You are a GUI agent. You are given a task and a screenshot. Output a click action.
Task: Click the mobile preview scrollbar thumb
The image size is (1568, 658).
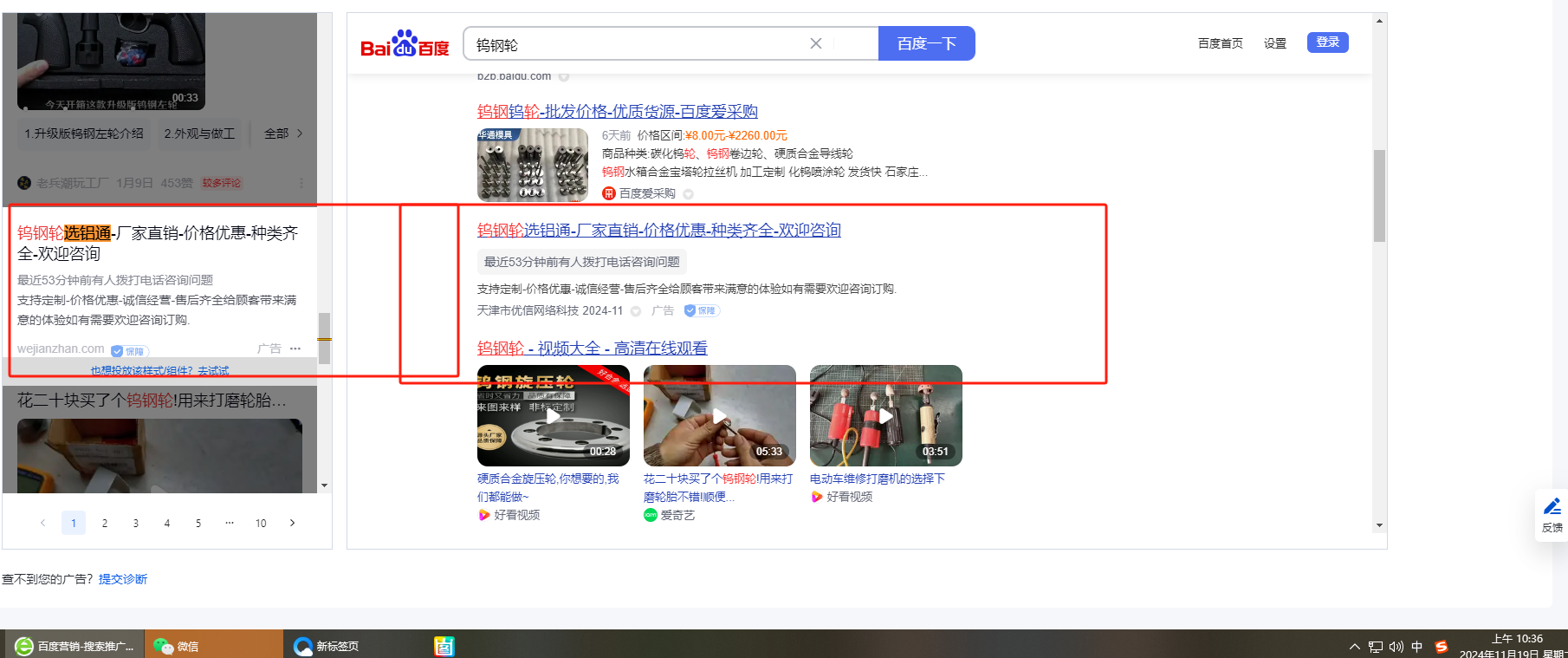[x=325, y=338]
